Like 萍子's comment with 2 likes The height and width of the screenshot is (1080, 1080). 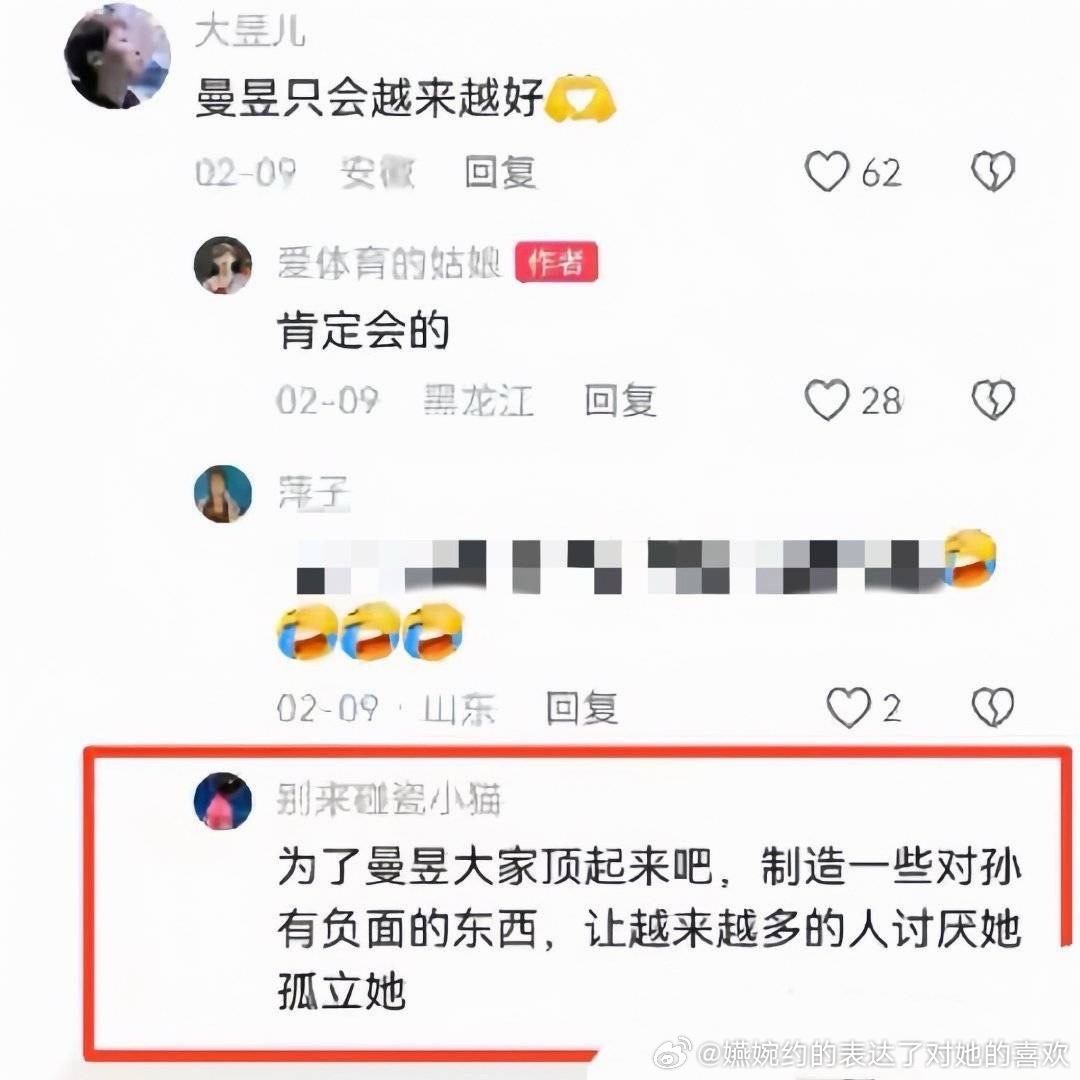pyautogui.click(x=848, y=707)
